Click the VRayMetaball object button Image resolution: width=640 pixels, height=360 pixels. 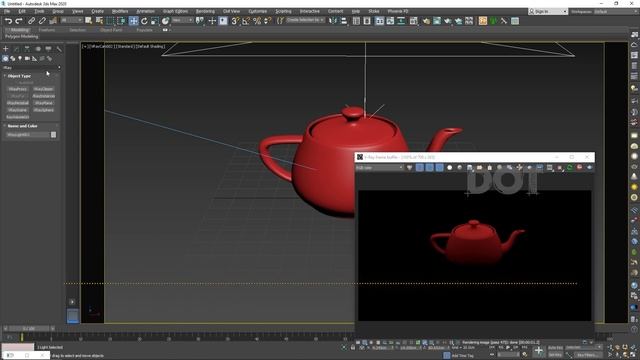coord(18,103)
